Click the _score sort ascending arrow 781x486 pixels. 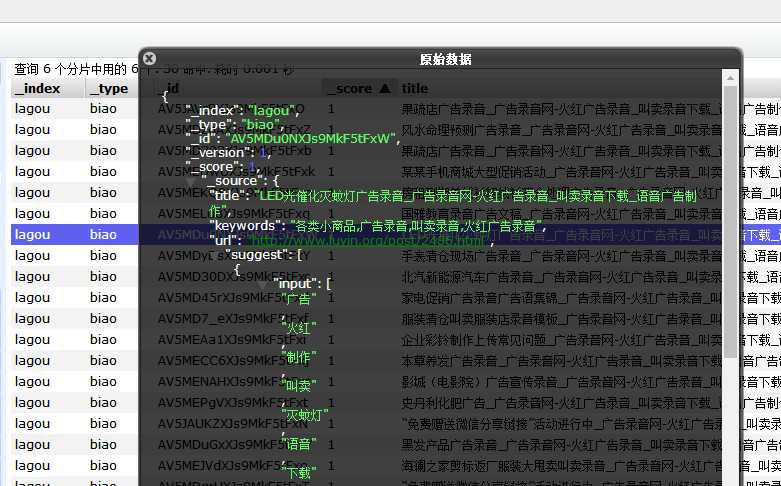coord(385,89)
